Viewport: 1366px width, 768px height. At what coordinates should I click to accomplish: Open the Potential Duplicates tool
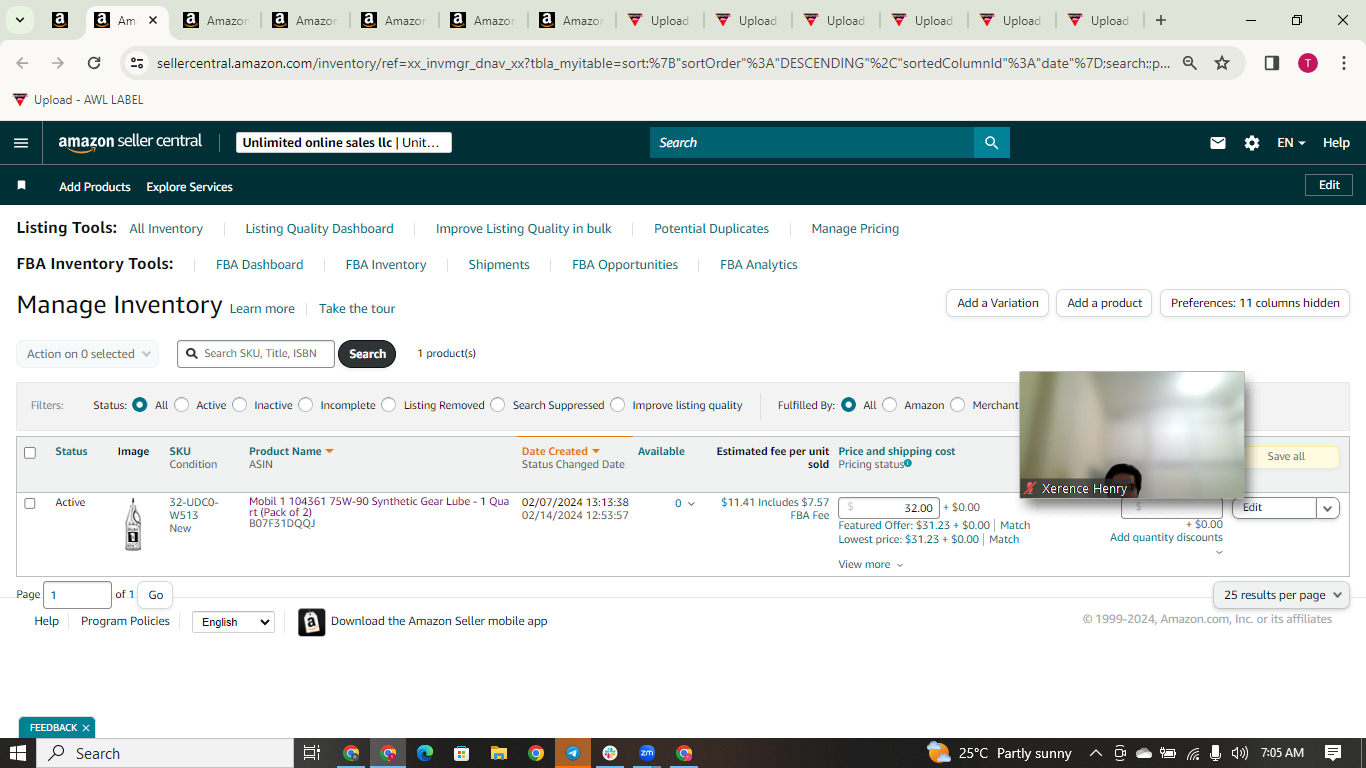(711, 229)
